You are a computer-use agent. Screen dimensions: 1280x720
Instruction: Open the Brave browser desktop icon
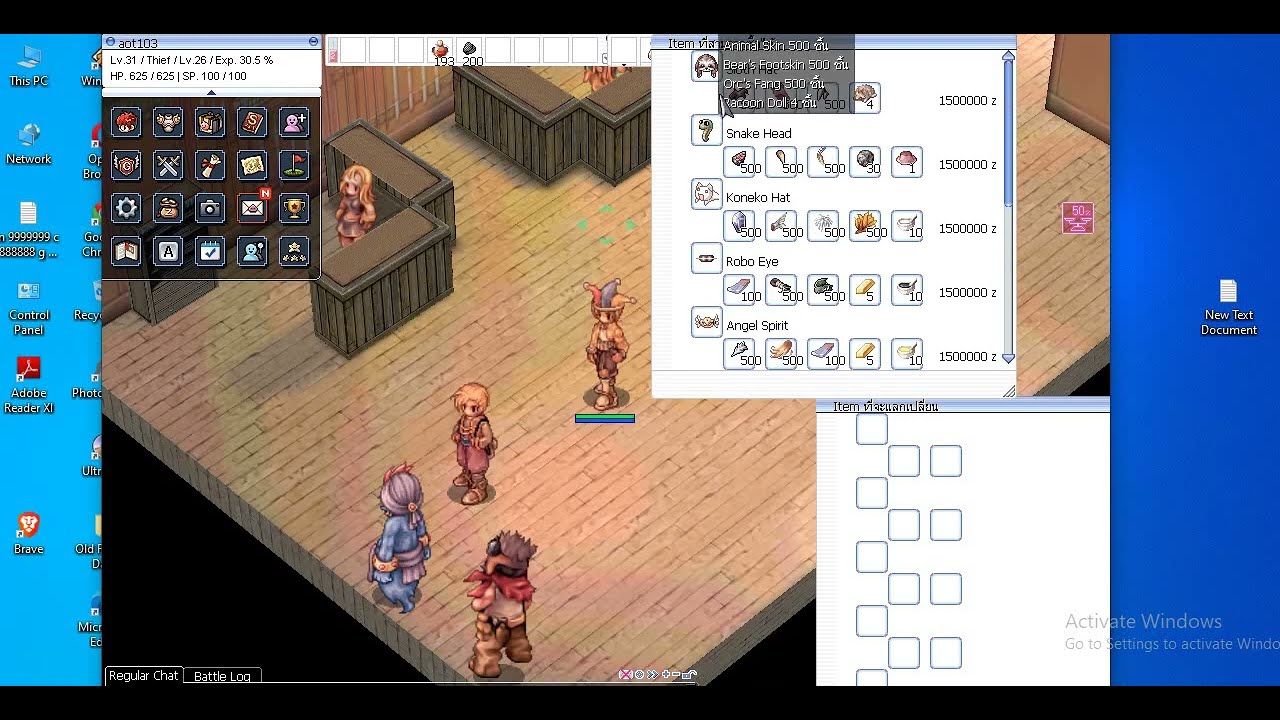coord(28,533)
